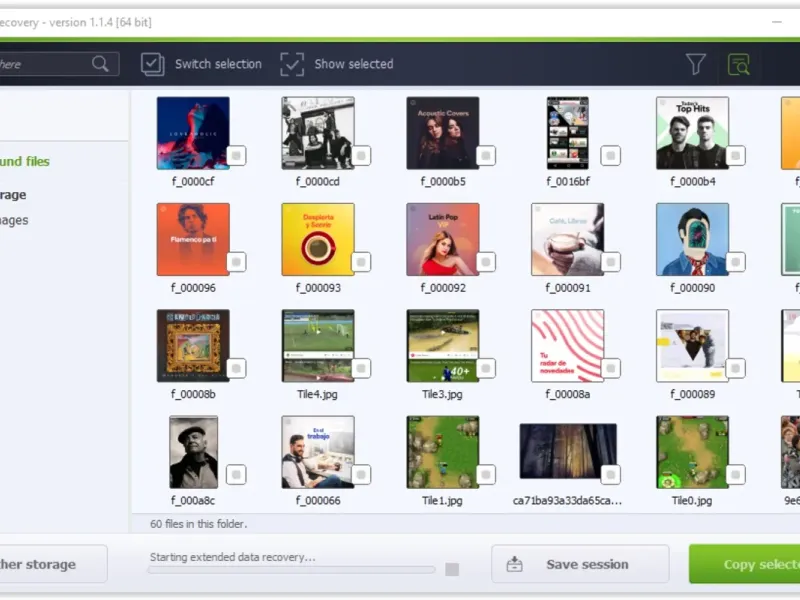The height and width of the screenshot is (600, 800).
Task: Click the Tile4.jpg file name
Action: click(x=317, y=394)
